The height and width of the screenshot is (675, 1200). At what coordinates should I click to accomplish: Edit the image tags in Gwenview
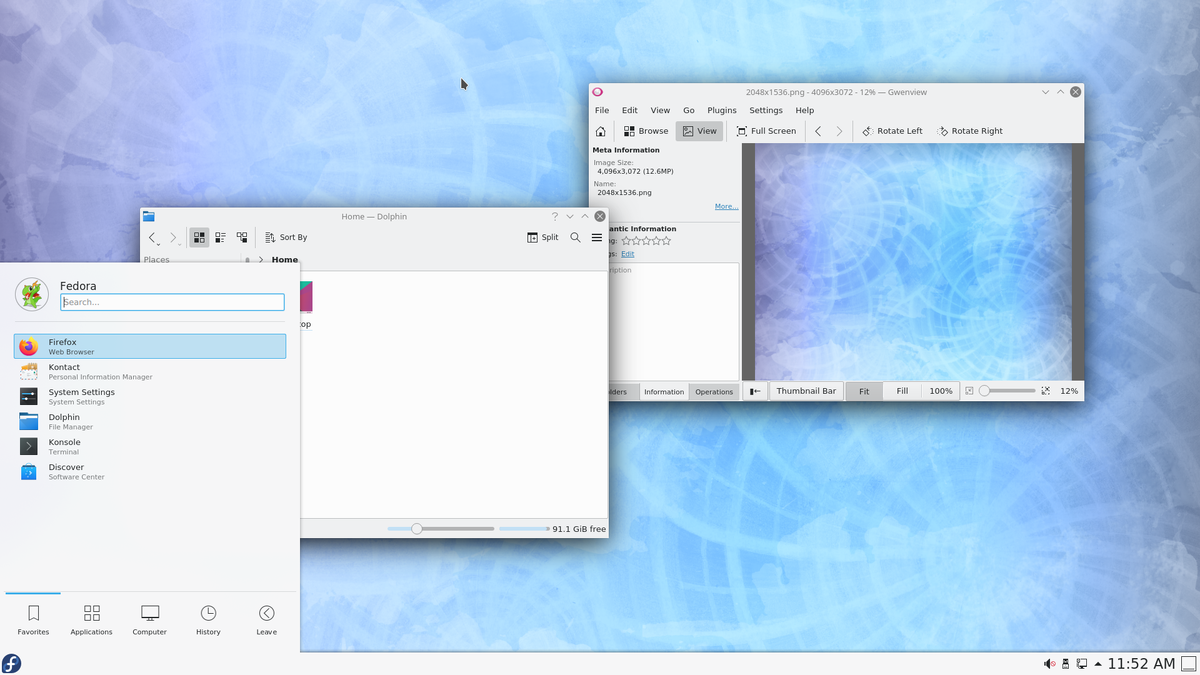627,253
